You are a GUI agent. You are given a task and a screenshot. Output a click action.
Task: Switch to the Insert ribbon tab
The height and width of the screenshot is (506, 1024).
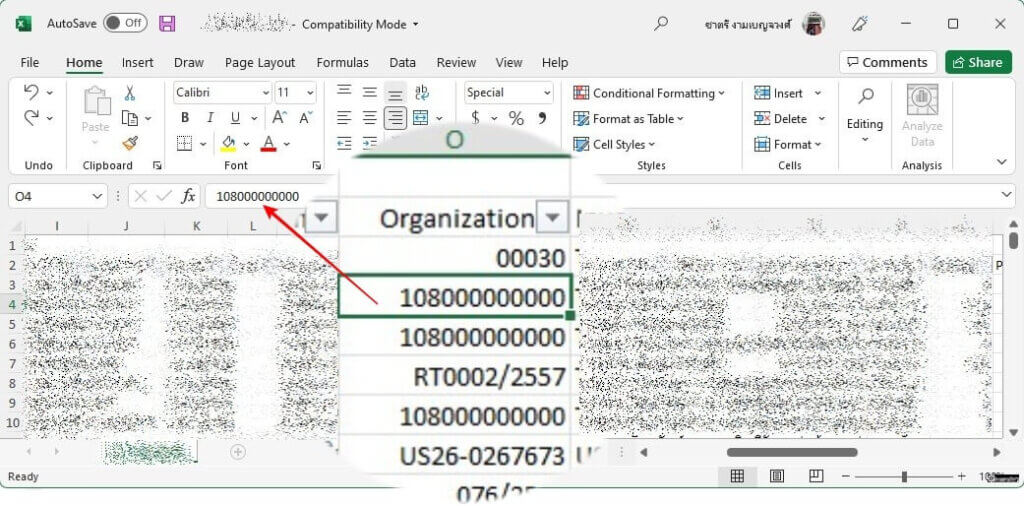point(138,62)
